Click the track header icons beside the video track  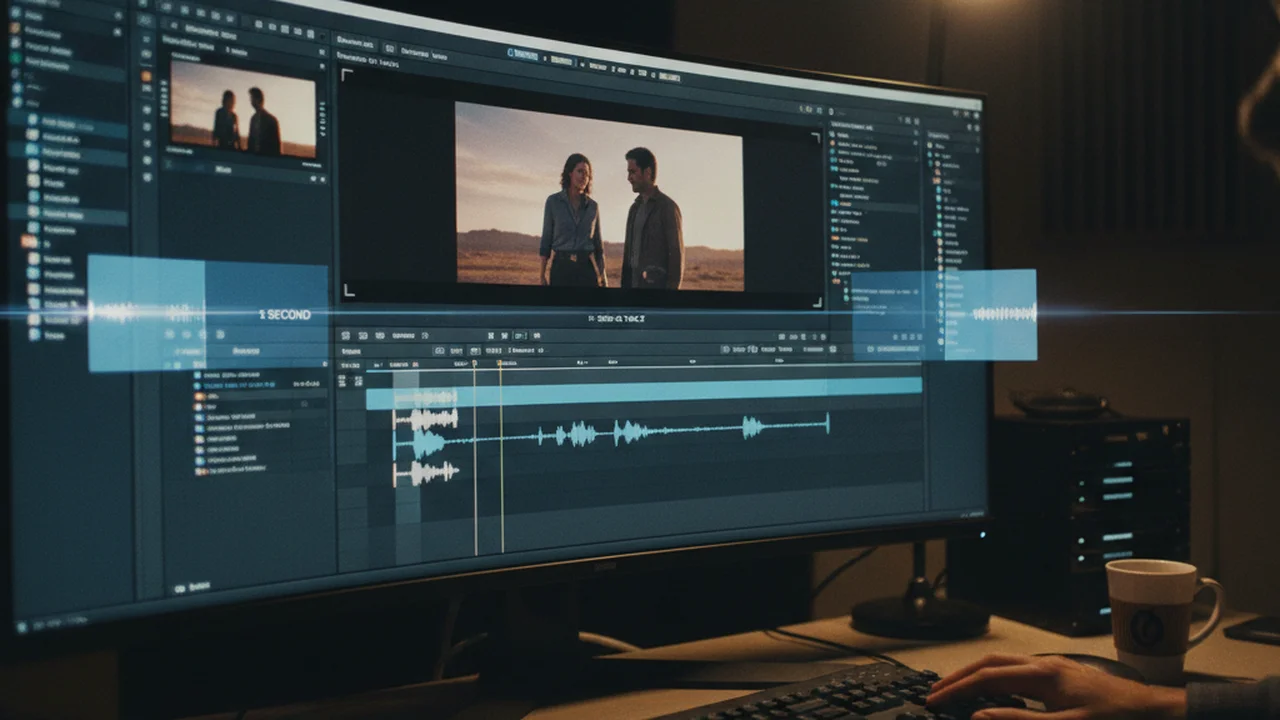[x=350, y=382]
